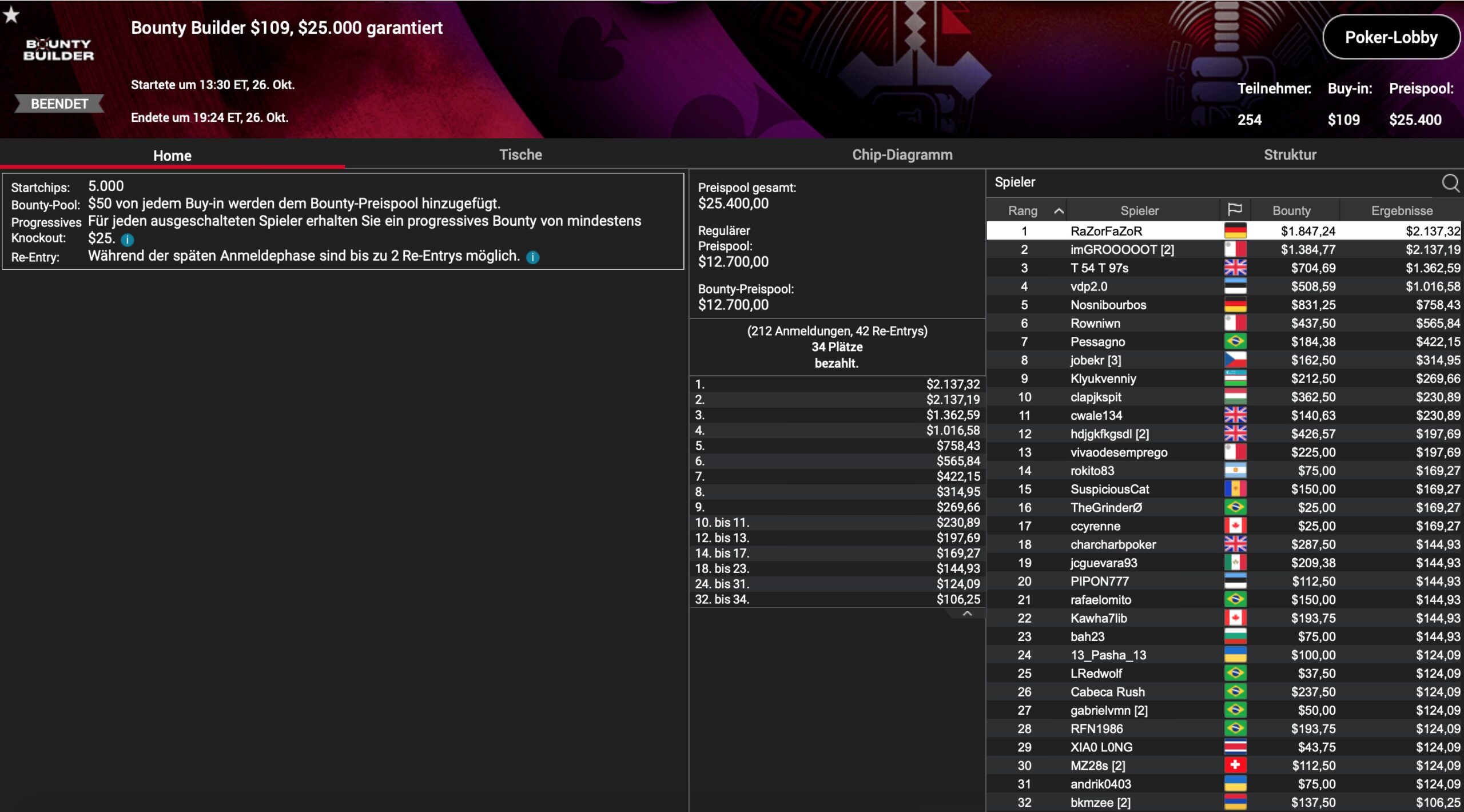Collapse the payout list chevron
Screen dimensions: 1464x812
(967, 614)
